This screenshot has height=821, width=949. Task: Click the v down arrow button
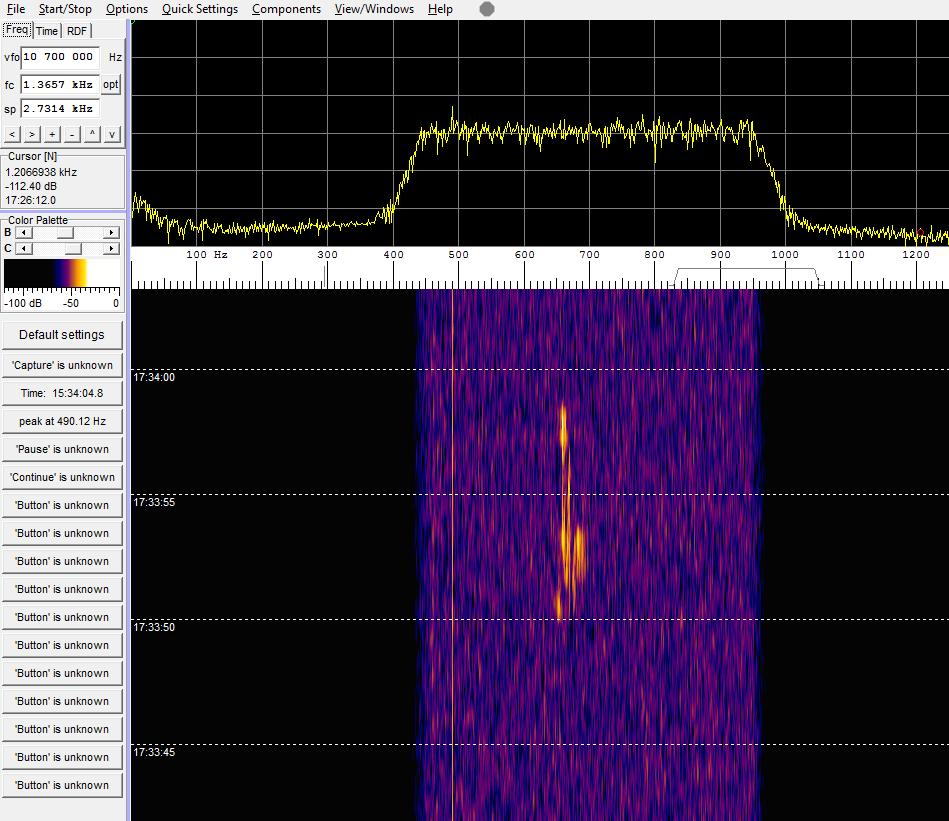112,134
